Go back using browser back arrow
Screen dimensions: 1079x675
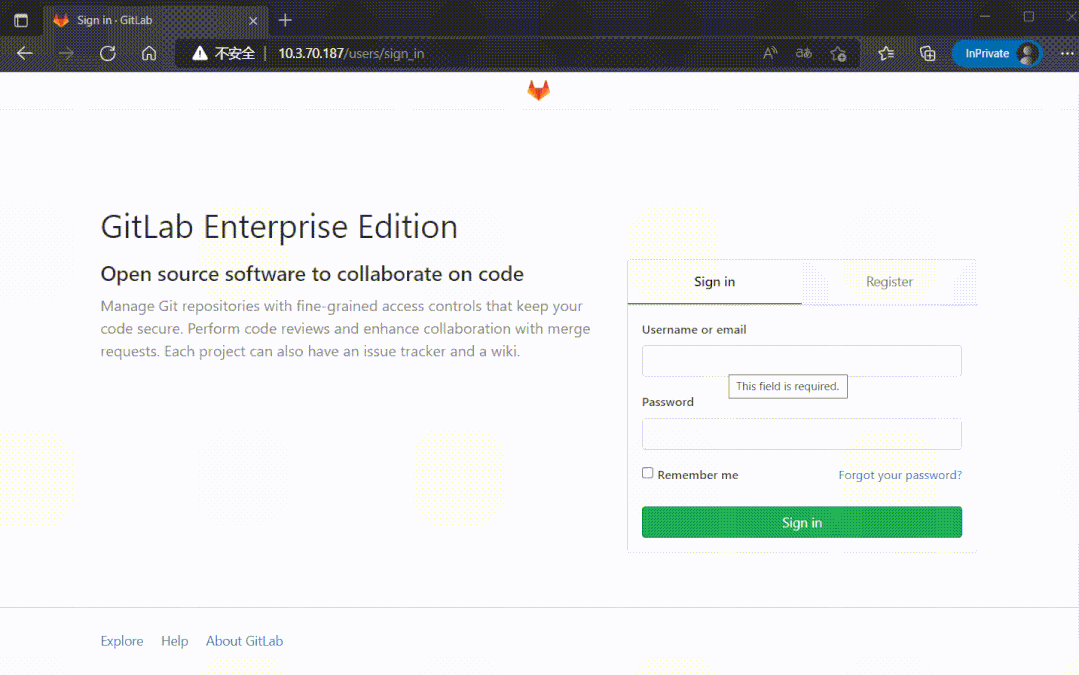(x=25, y=54)
